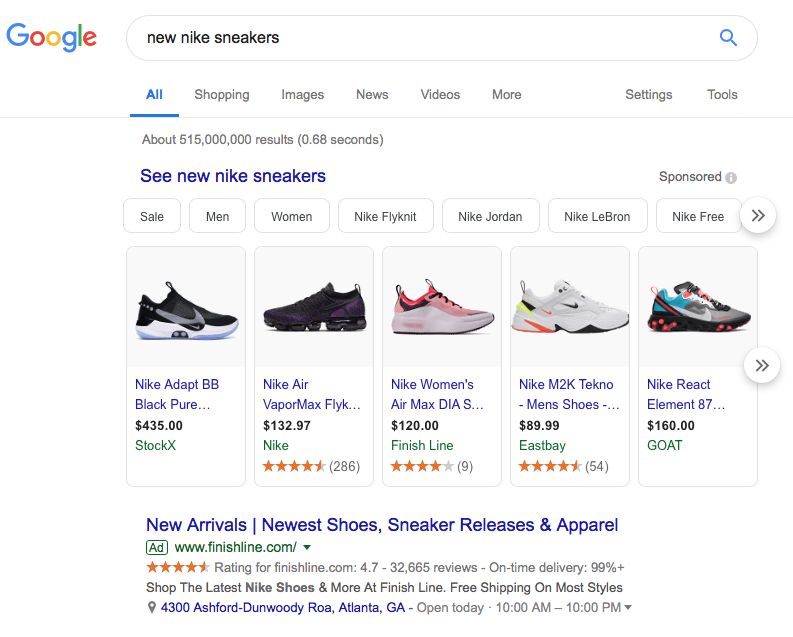This screenshot has height=637, width=793.
Task: Open the 4300 Ashford-Dunwoody Roa, Atlanta address link
Action: coord(283,607)
